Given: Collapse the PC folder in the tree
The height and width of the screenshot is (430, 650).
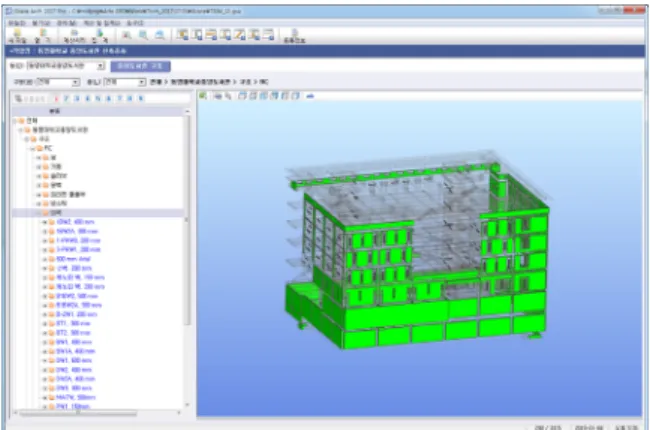Looking at the screenshot, I should click(33, 148).
